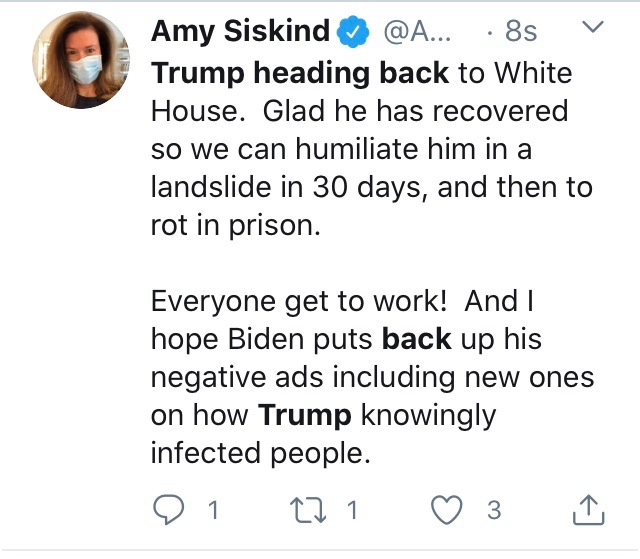Click bold 'Trump' before 'knowingly'
The width and height of the screenshot is (640, 559).
coord(304,416)
